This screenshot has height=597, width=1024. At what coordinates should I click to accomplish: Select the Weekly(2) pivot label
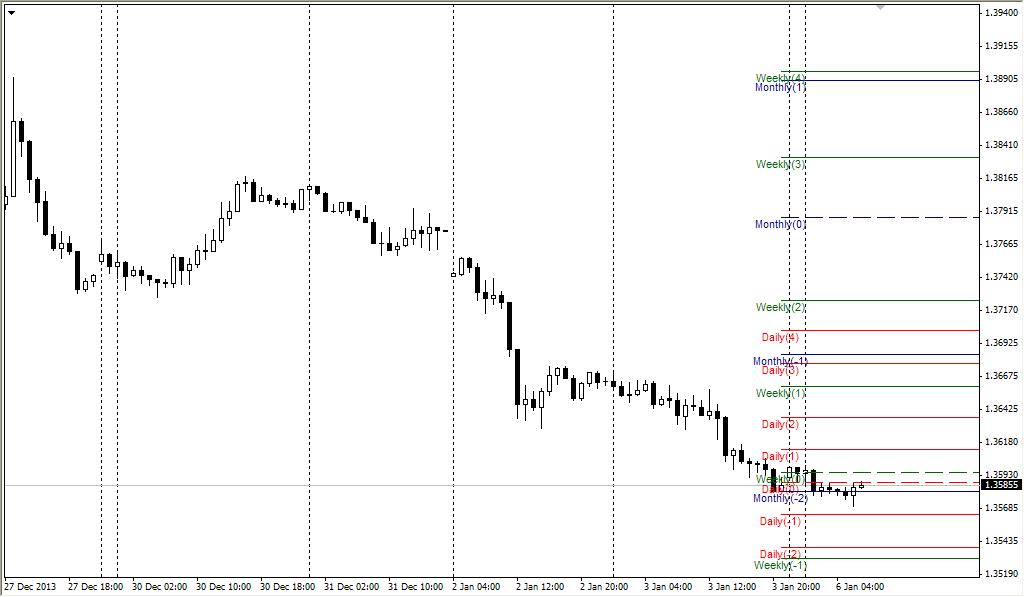click(x=780, y=307)
